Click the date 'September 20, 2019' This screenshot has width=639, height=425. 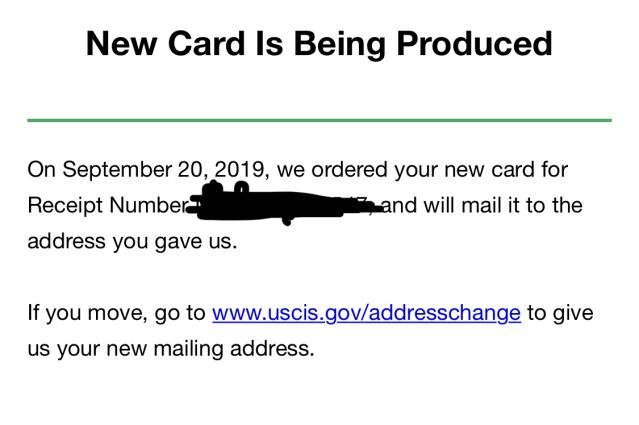tap(165, 170)
